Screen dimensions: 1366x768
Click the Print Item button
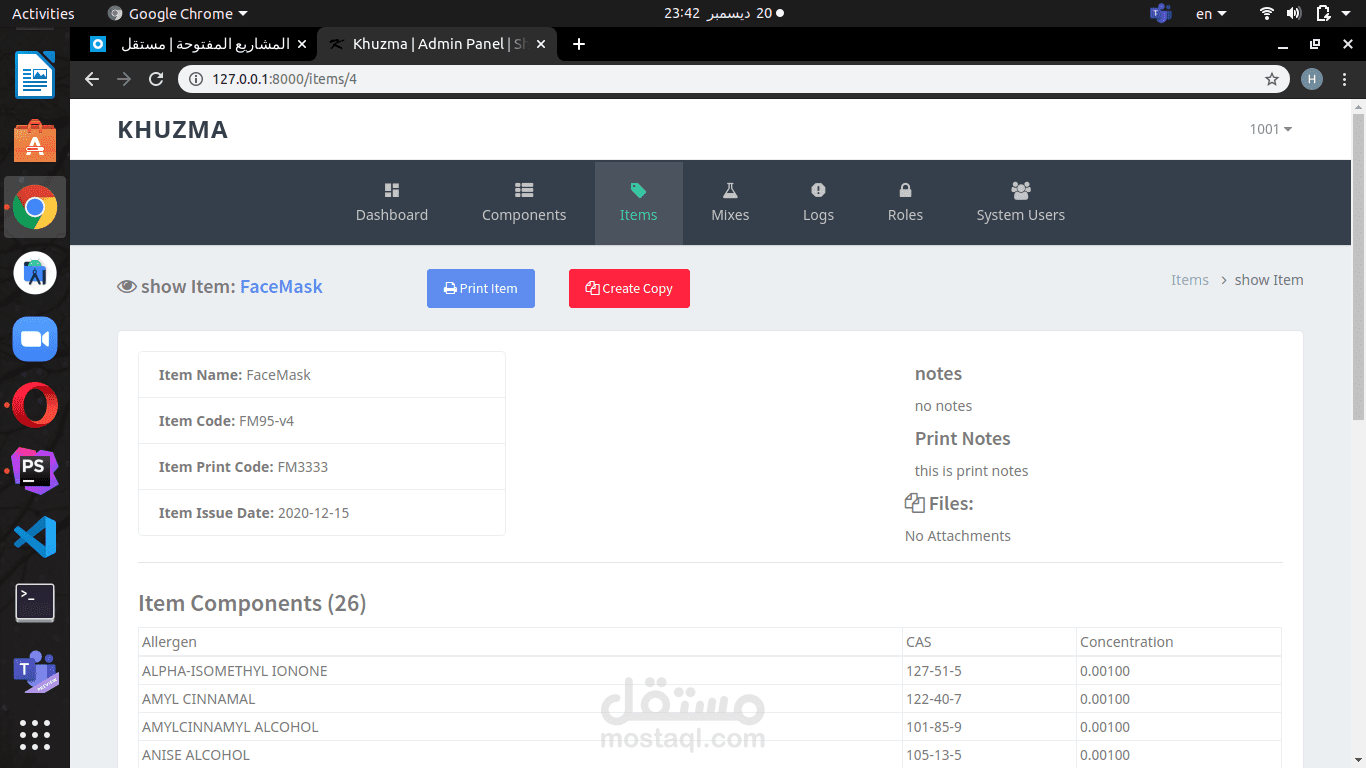[481, 288]
